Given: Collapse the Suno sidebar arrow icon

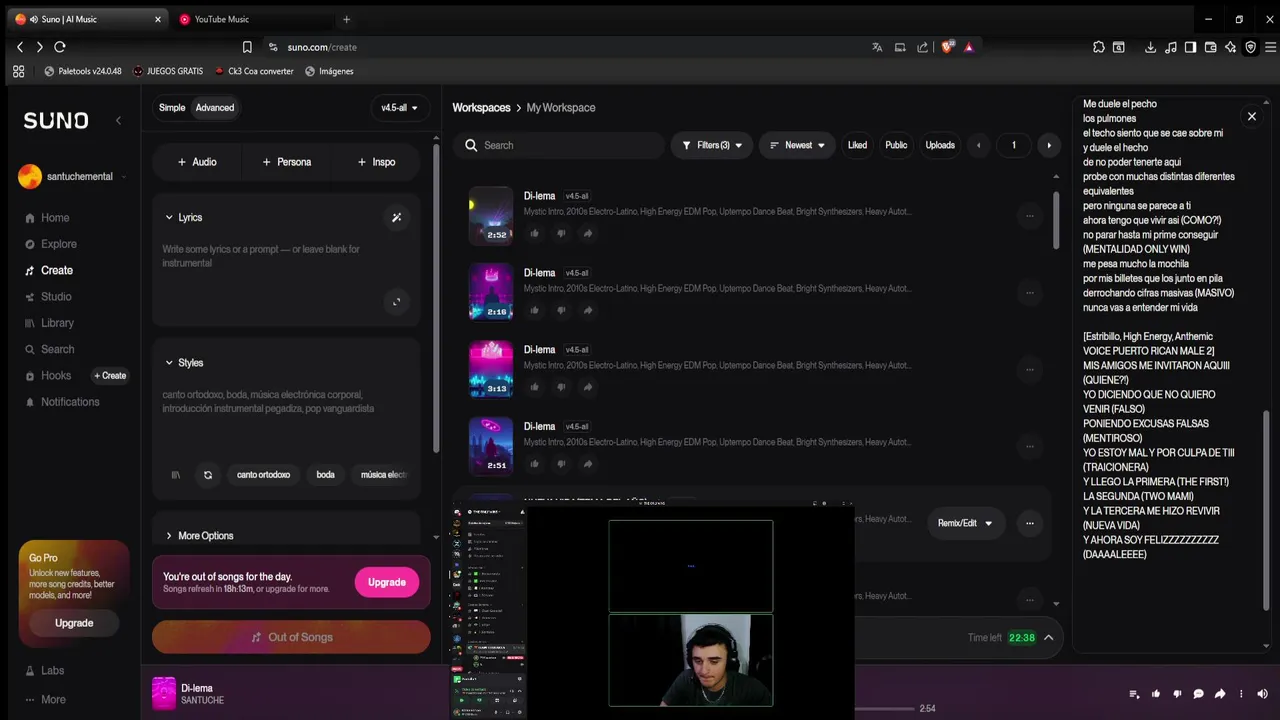Looking at the screenshot, I should tap(118, 121).
